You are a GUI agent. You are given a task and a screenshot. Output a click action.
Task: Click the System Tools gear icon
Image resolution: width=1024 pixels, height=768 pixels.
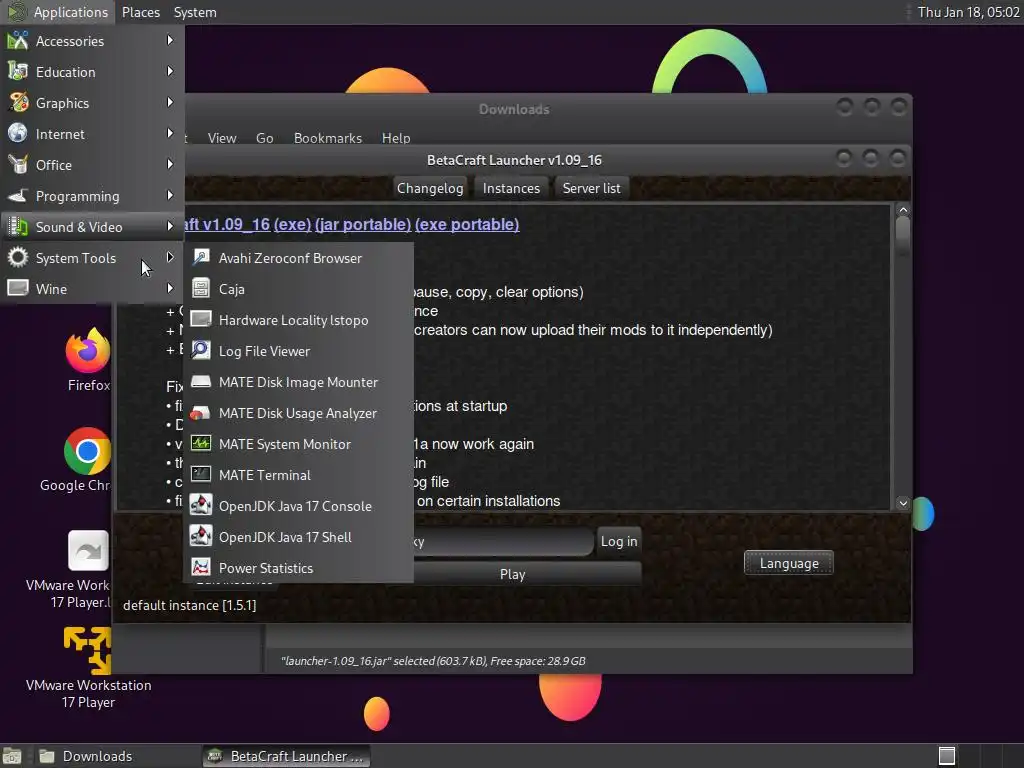click(x=18, y=257)
